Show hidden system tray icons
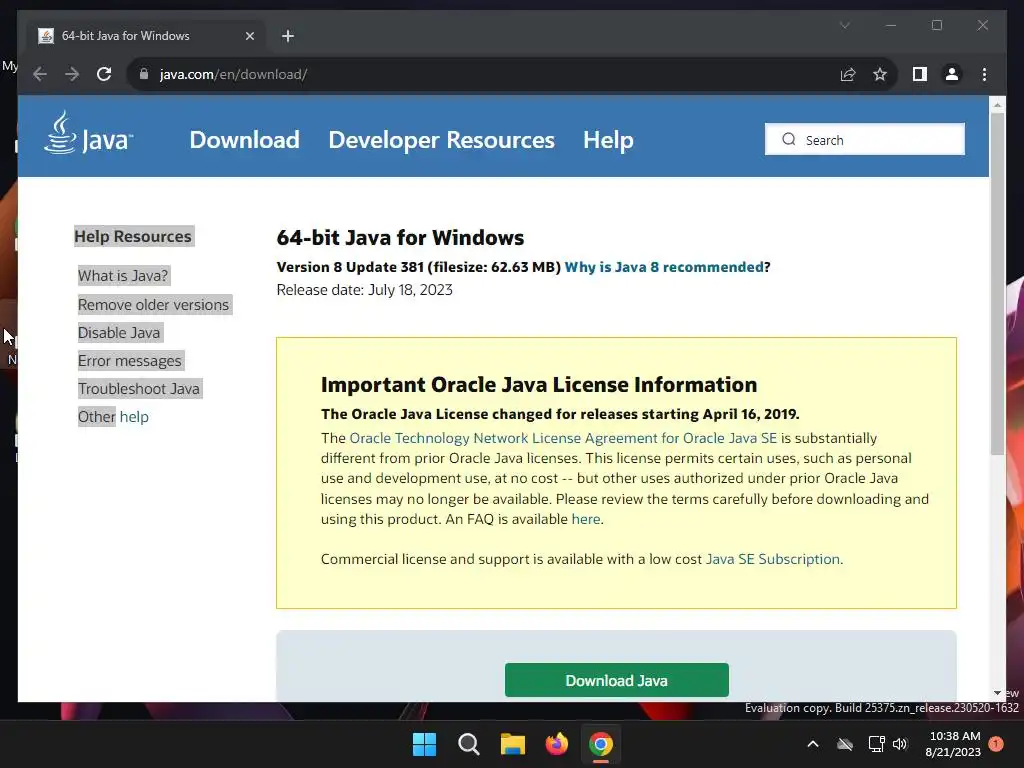1024x768 pixels. [x=813, y=744]
